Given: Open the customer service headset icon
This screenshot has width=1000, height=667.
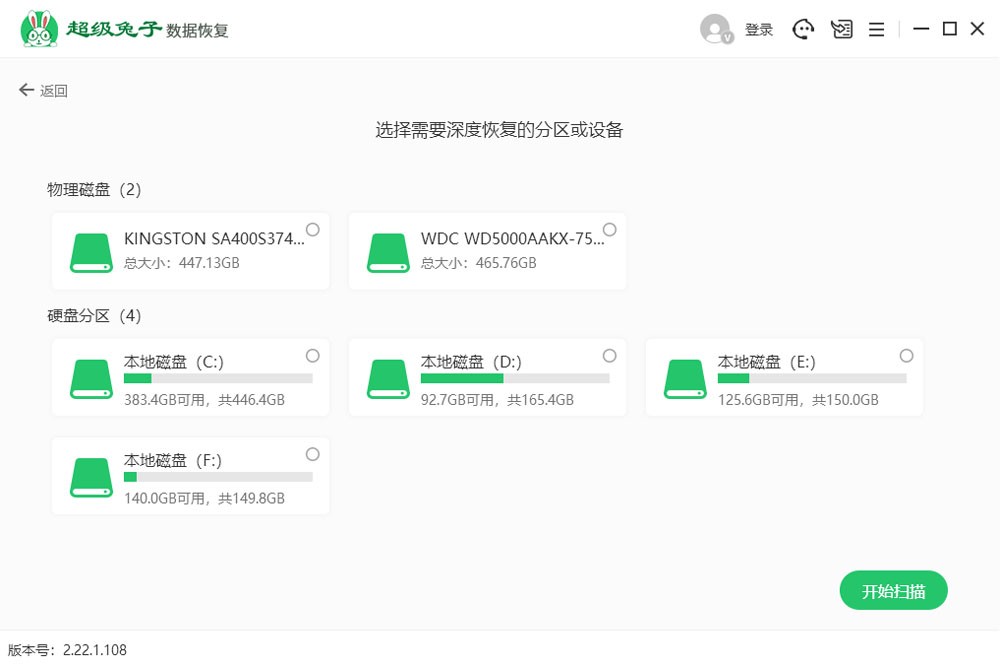Looking at the screenshot, I should click(804, 29).
